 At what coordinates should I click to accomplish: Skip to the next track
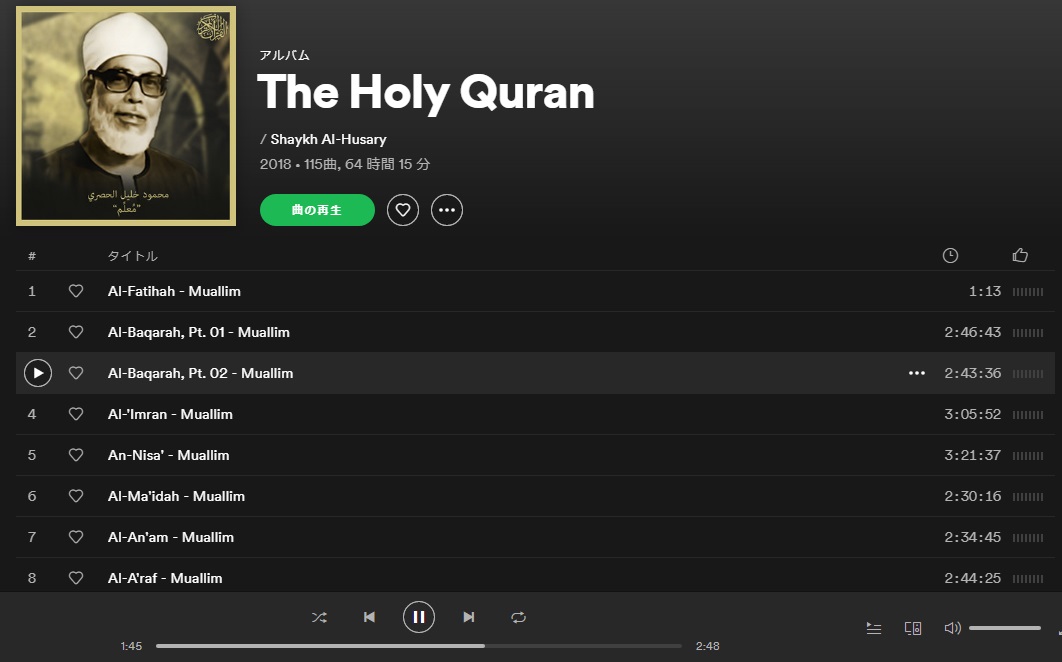pos(469,617)
